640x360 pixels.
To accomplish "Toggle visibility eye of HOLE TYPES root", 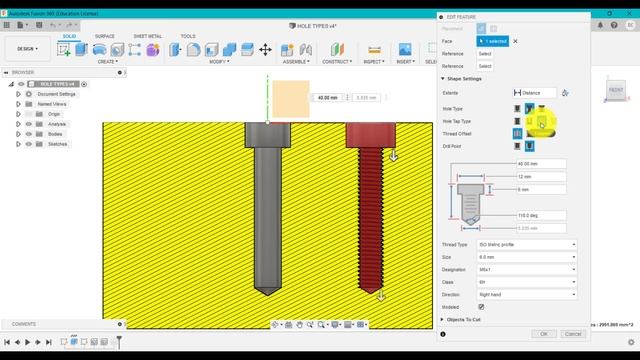I will [x=21, y=84].
